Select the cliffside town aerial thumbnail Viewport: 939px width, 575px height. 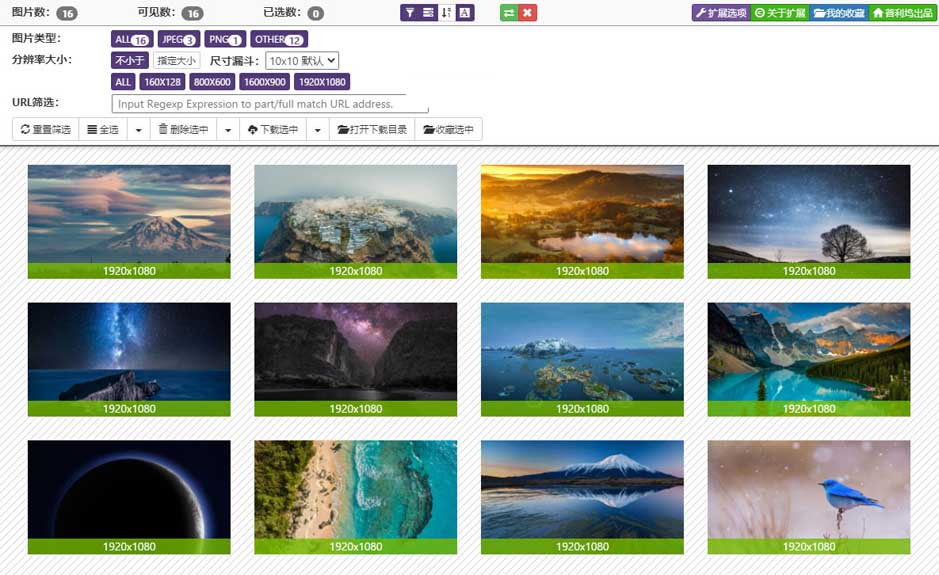tap(356, 222)
